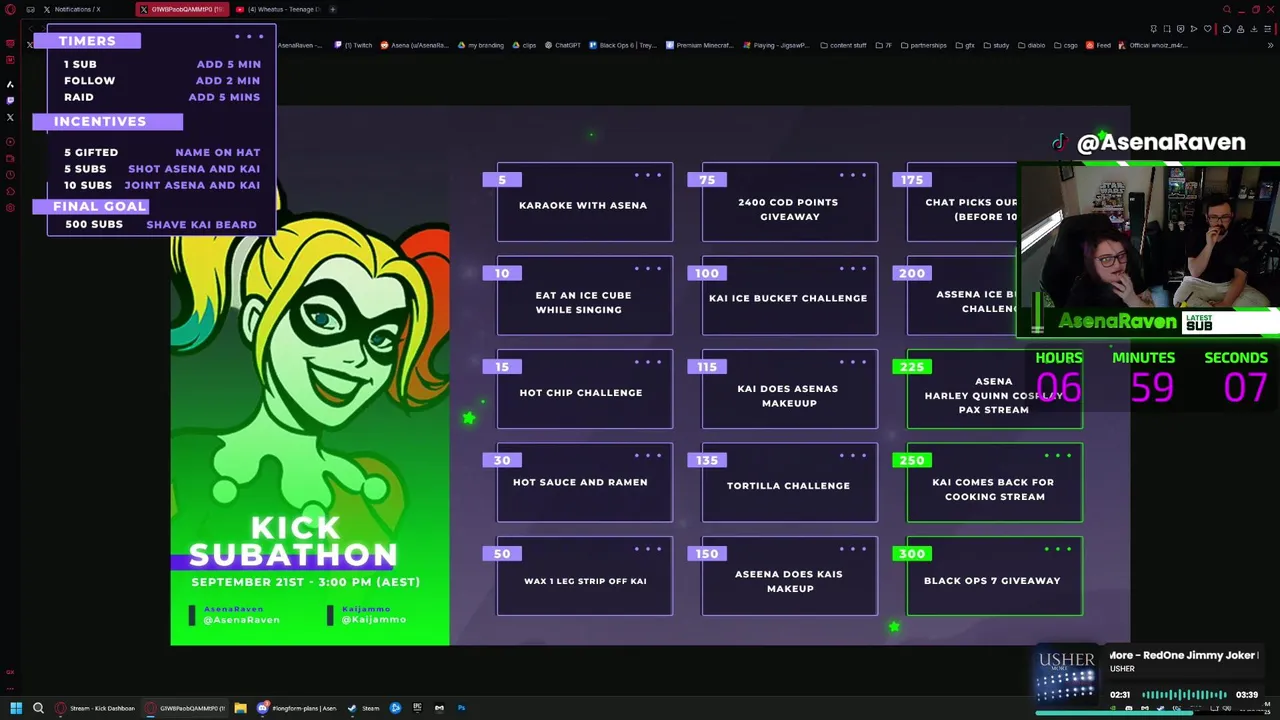The width and height of the screenshot is (1280, 720).
Task: Show more bookmarks with double chevron
Action: coord(1270,45)
